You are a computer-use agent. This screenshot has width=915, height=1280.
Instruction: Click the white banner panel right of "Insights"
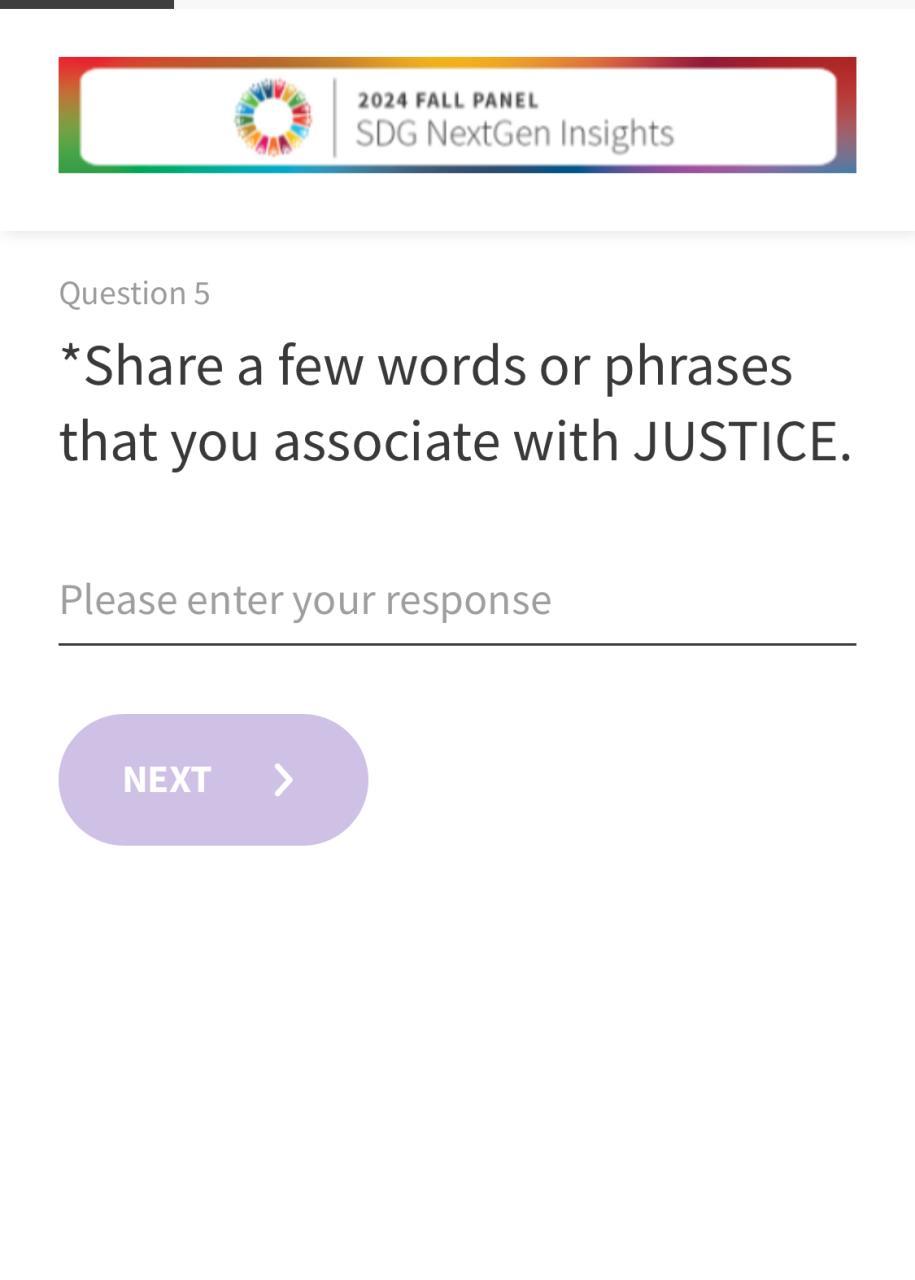click(x=755, y=117)
